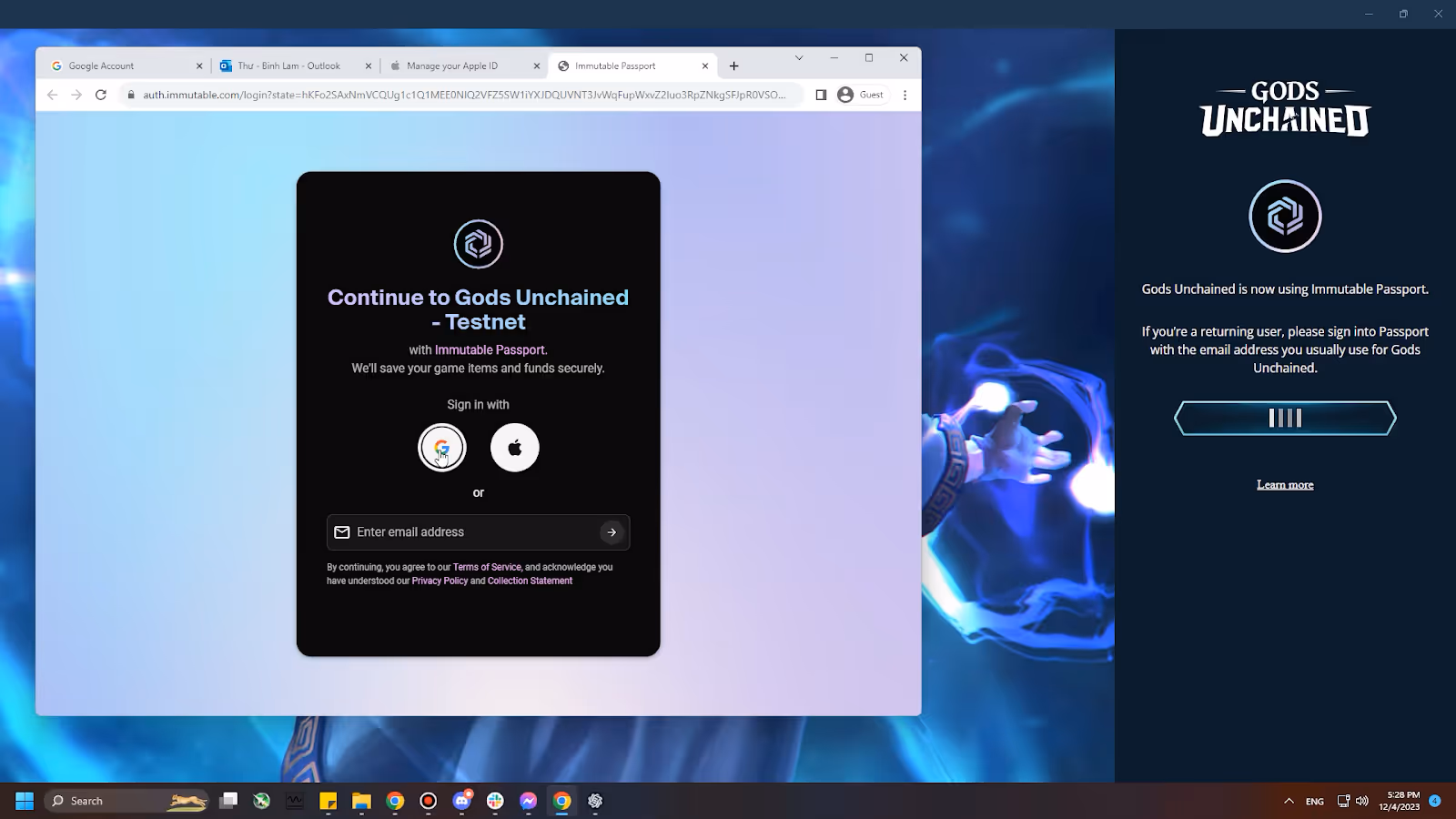Viewport: 1456px width, 819px height.
Task: Open the ChatGPT taskbar icon
Action: (595, 801)
